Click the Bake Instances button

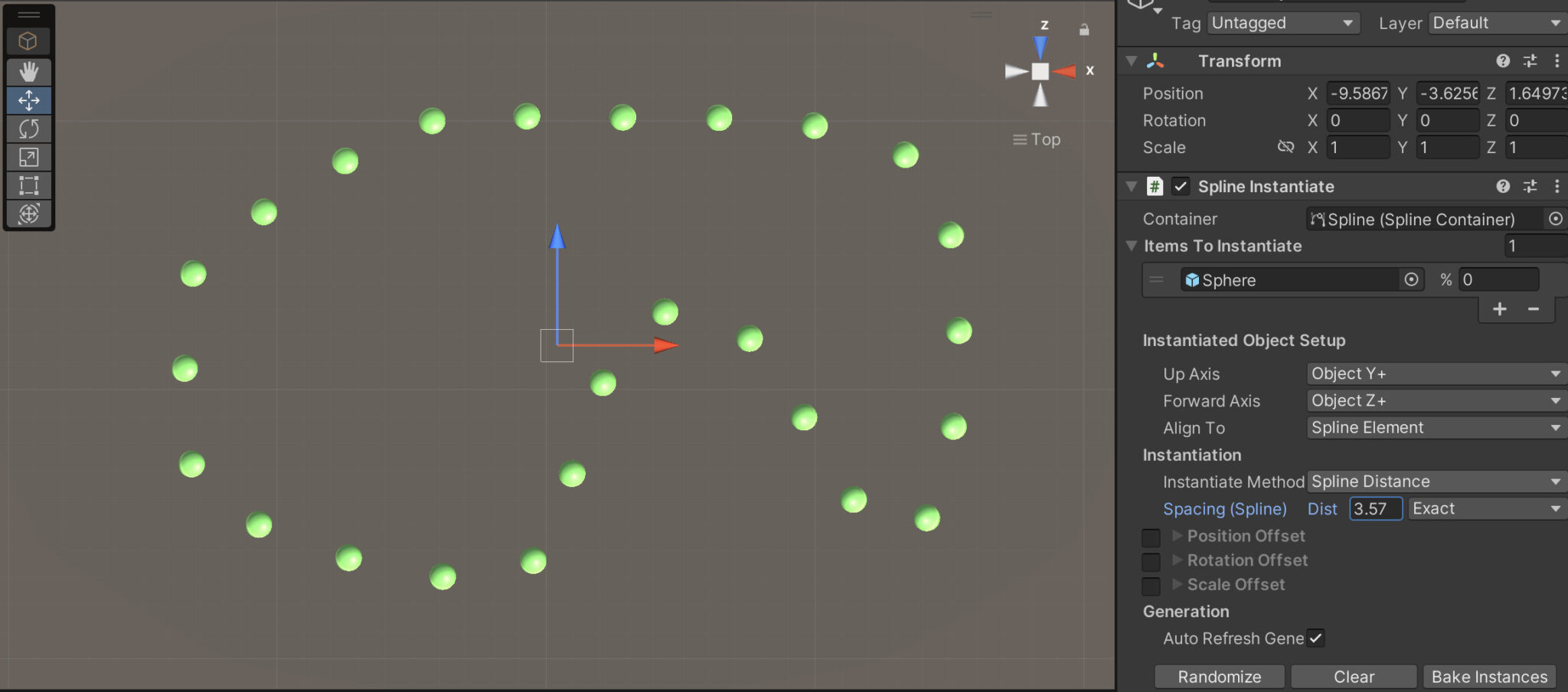[x=1488, y=677]
